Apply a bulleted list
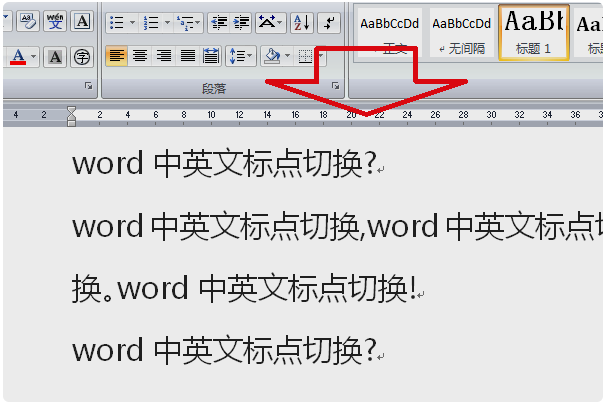Viewport: 604px width, 403px height. (x=117, y=23)
